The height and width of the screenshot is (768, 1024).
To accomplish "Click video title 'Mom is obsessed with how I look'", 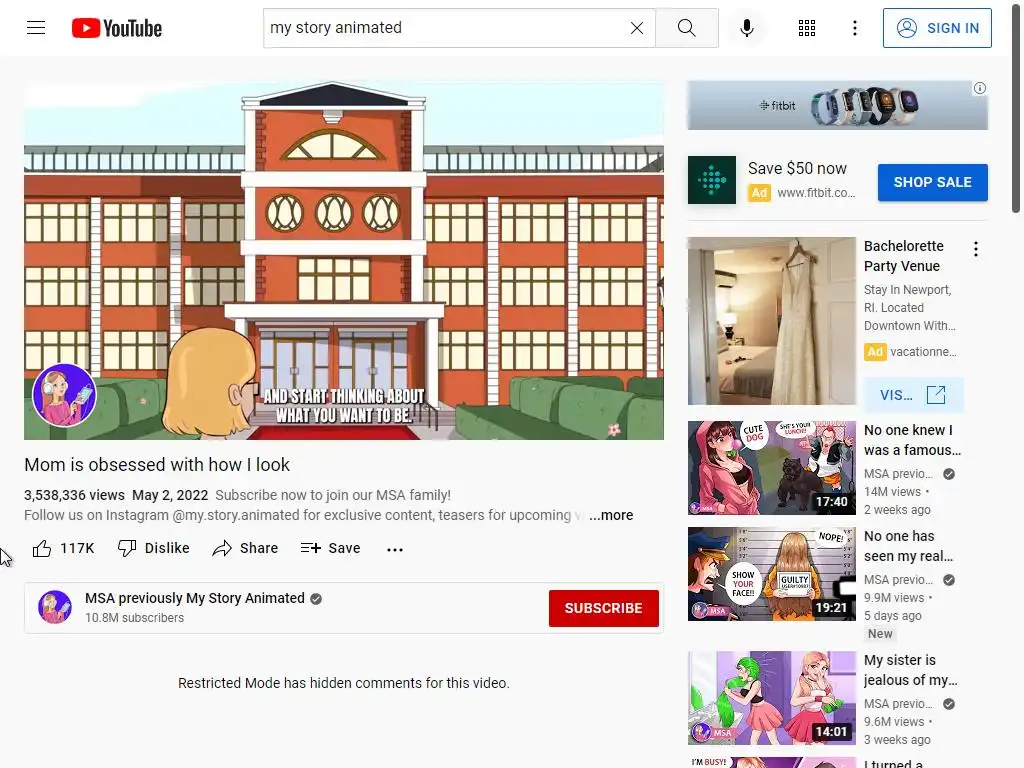I will (157, 464).
